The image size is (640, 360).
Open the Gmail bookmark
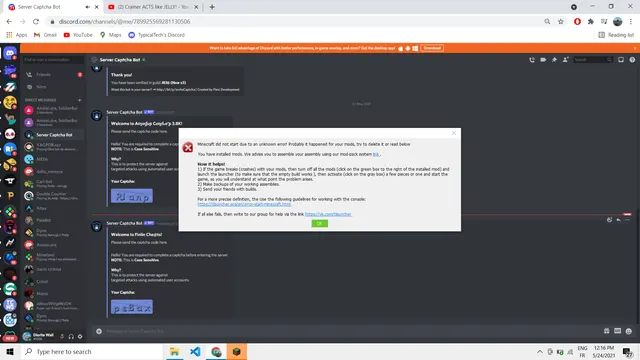coord(45,35)
